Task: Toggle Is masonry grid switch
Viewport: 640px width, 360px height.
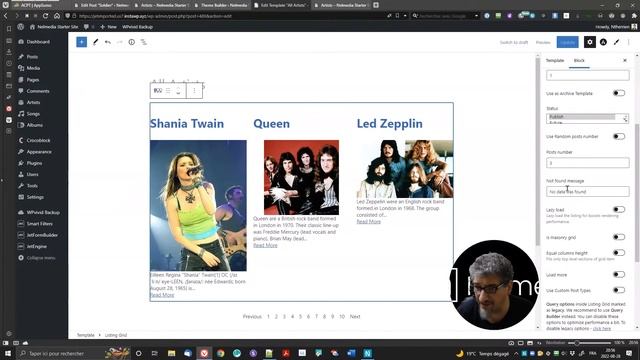Action: [x=619, y=237]
